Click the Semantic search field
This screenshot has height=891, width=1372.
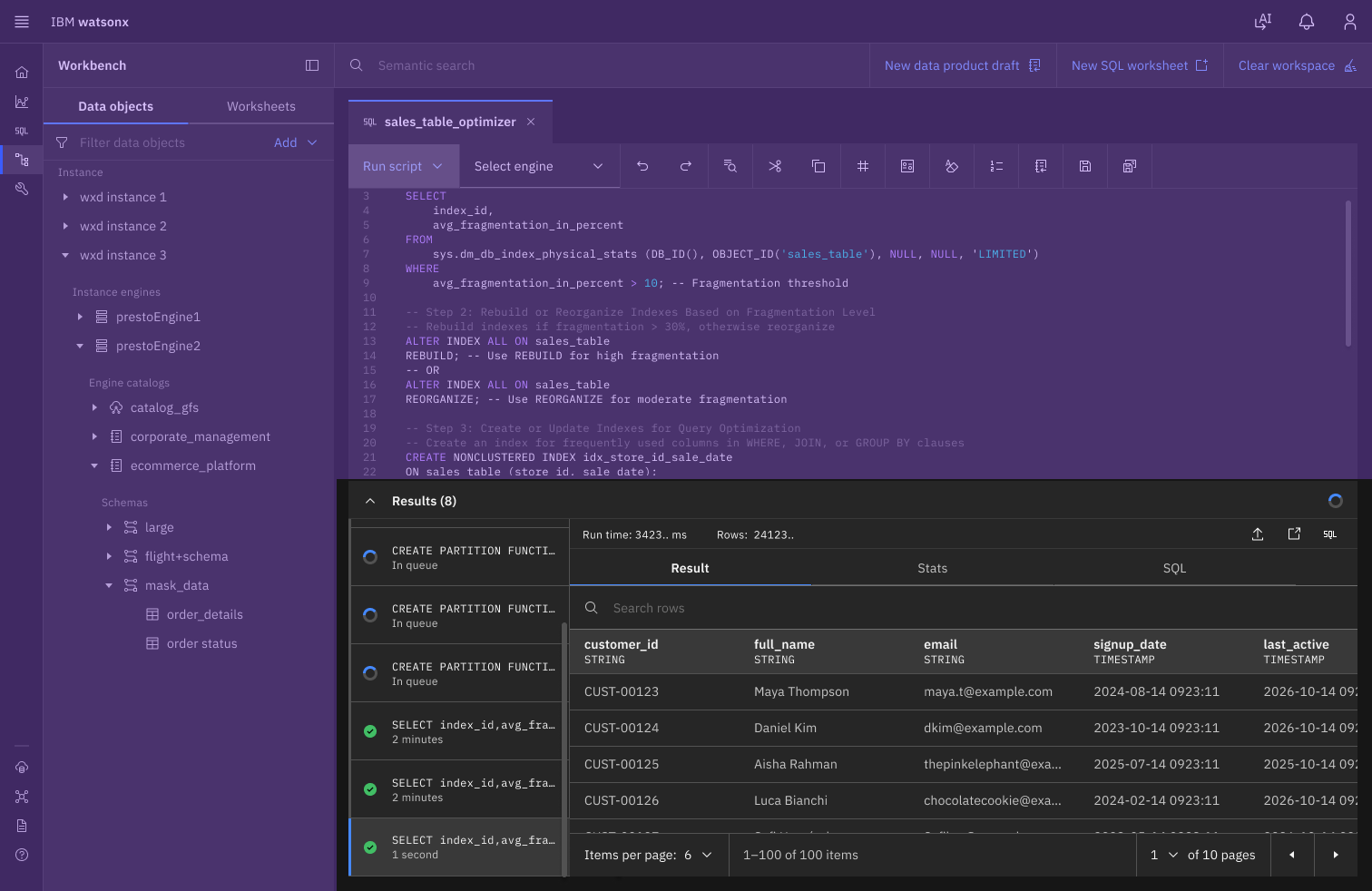click(603, 65)
